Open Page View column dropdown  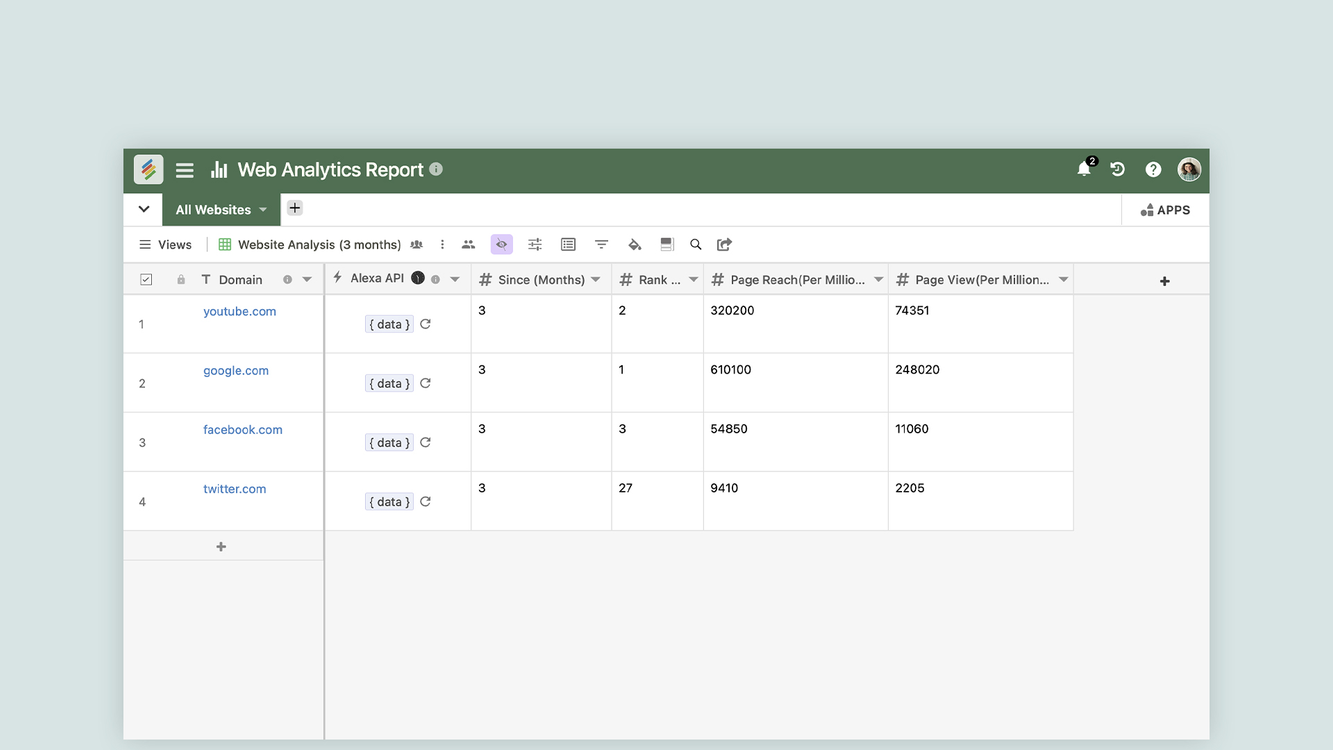[1063, 279]
